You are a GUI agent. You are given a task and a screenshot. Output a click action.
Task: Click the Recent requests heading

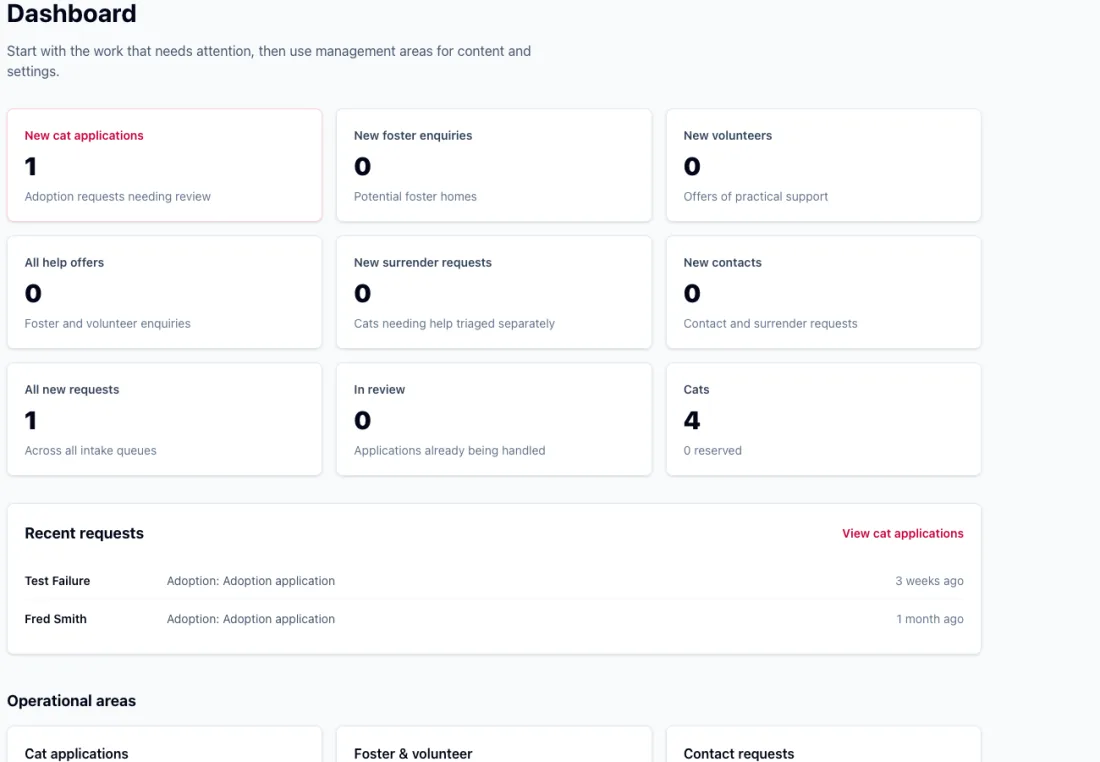tap(84, 533)
